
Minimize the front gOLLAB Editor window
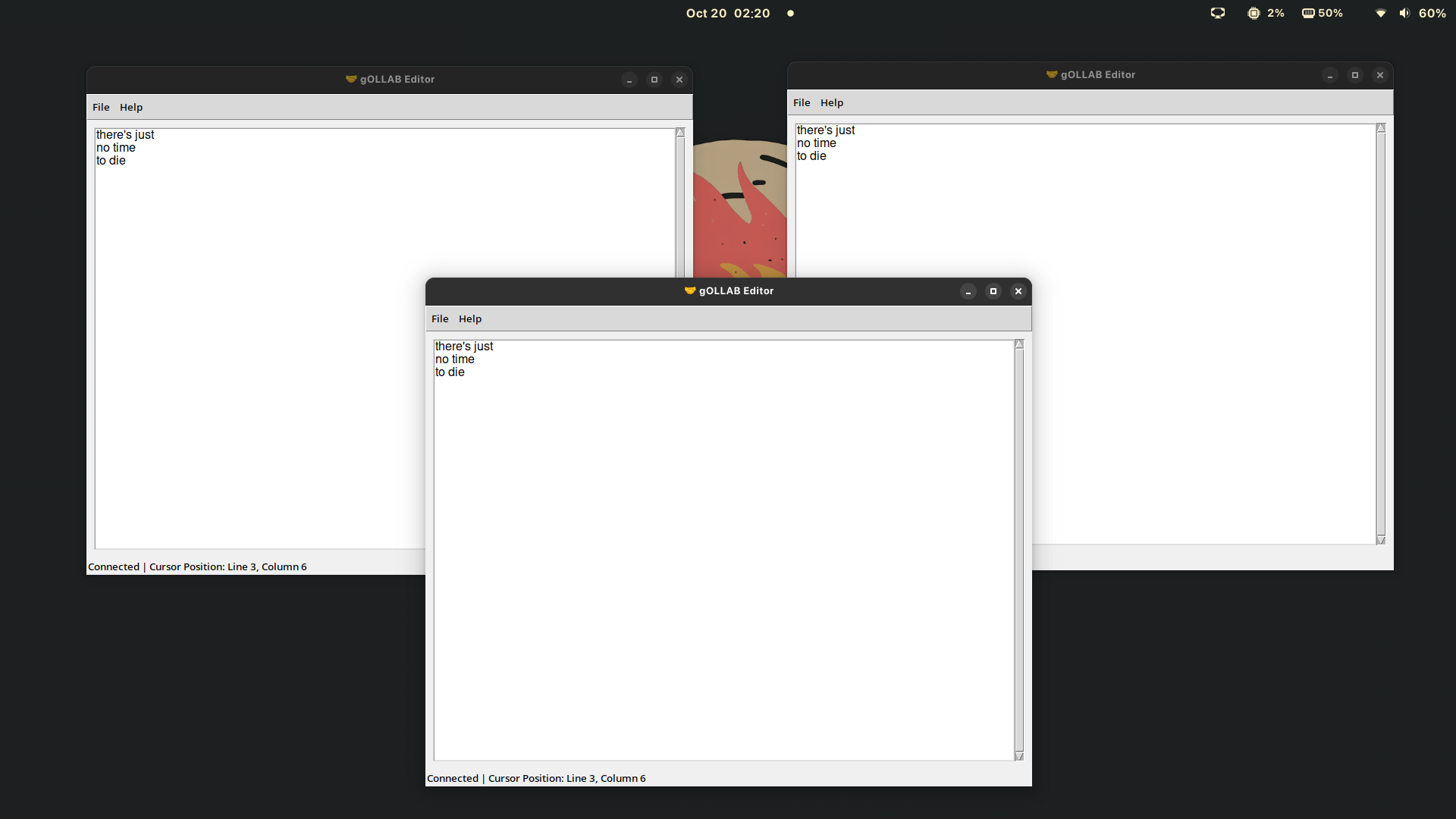[968, 291]
